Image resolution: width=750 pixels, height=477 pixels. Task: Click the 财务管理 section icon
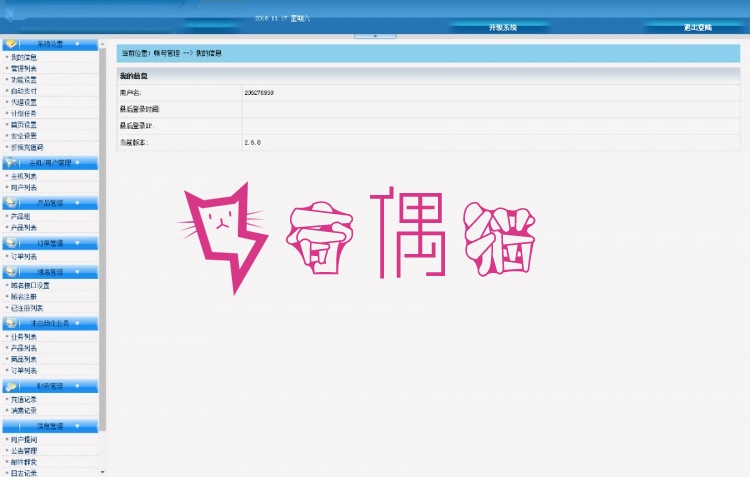(x=11, y=386)
